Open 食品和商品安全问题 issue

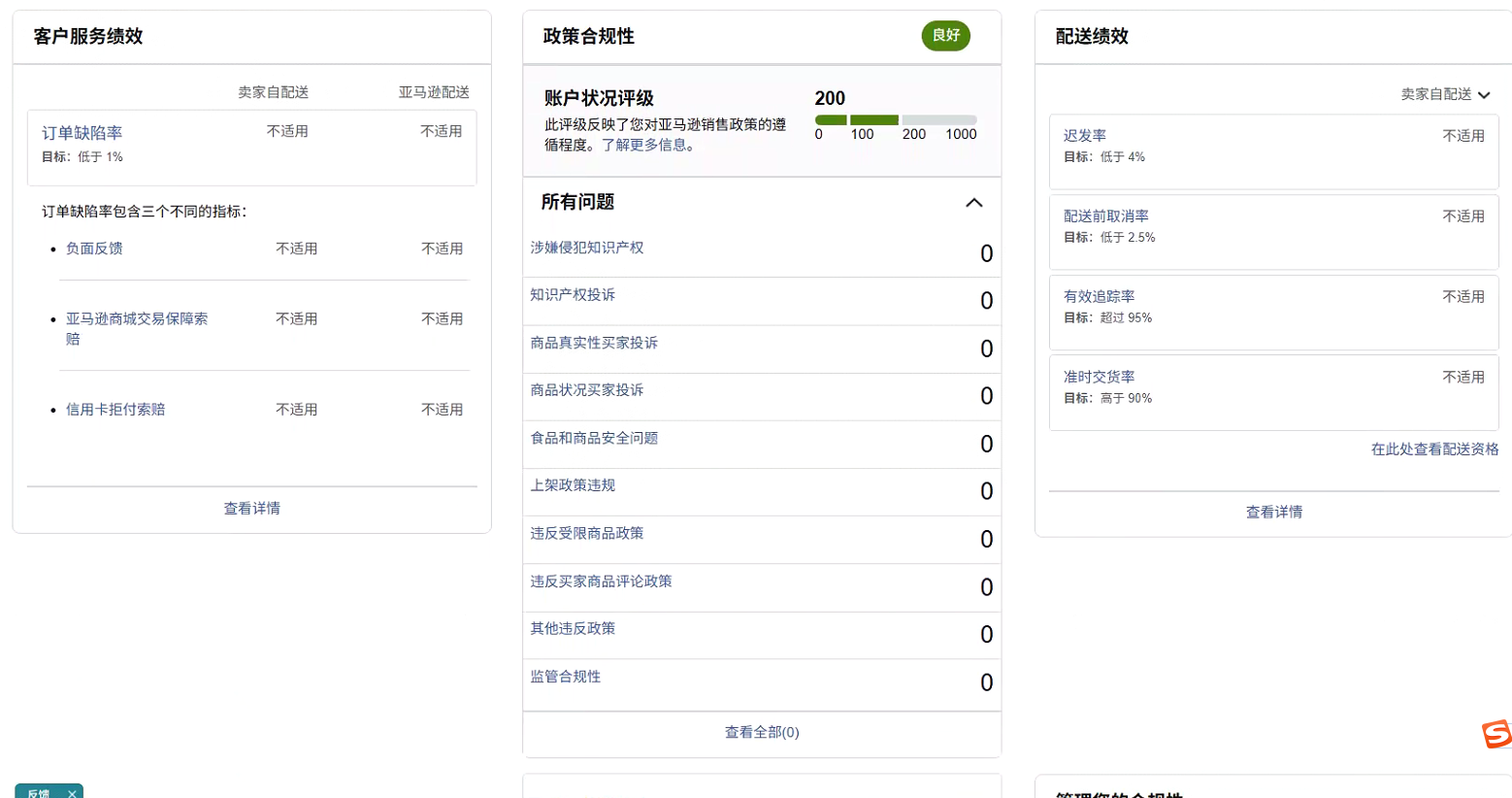(x=594, y=438)
